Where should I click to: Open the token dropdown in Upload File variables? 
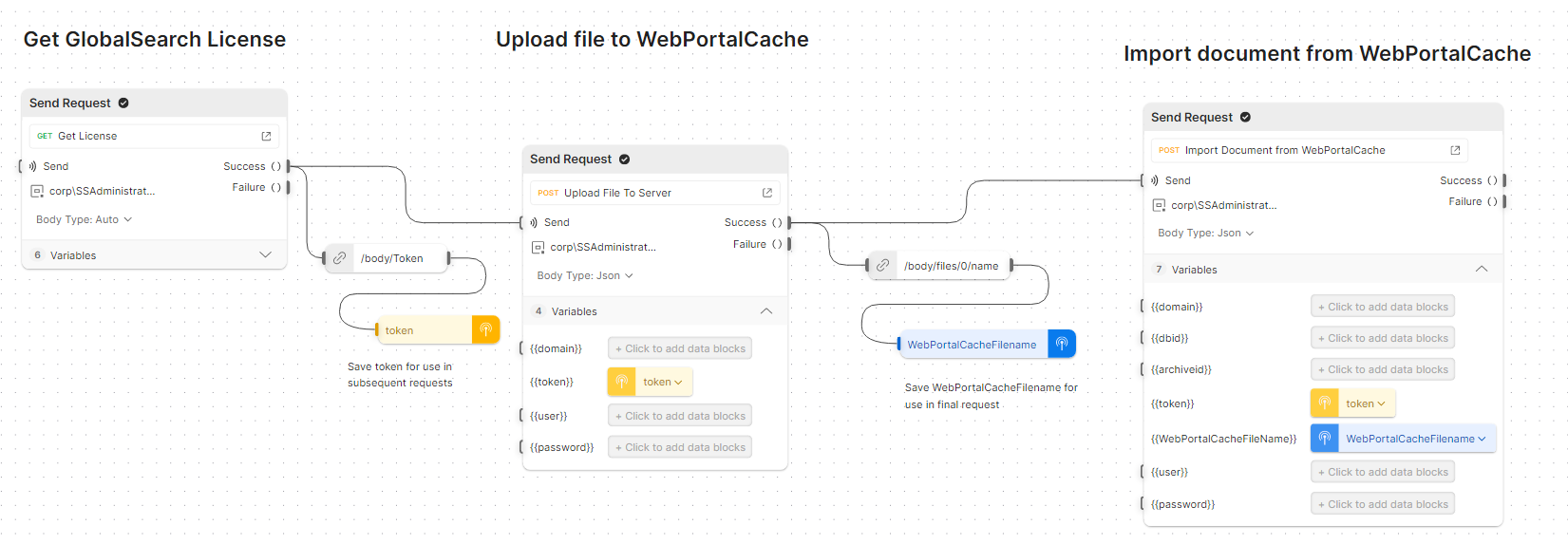(663, 382)
